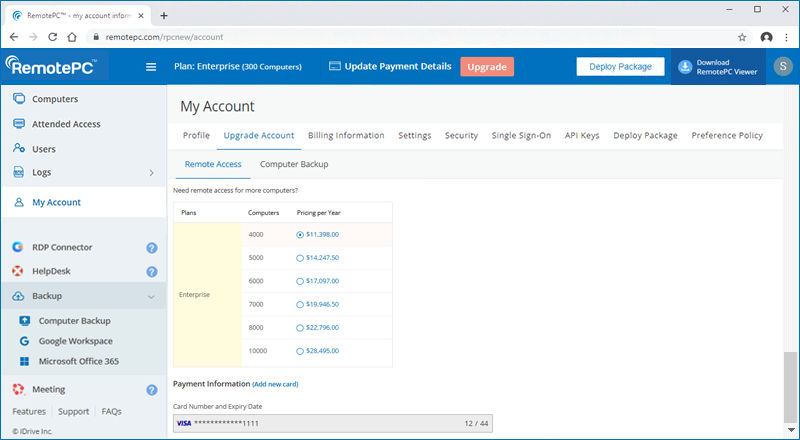This screenshot has height=440, width=800.
Task: Bookmark page with the star icon
Action: coord(741,37)
